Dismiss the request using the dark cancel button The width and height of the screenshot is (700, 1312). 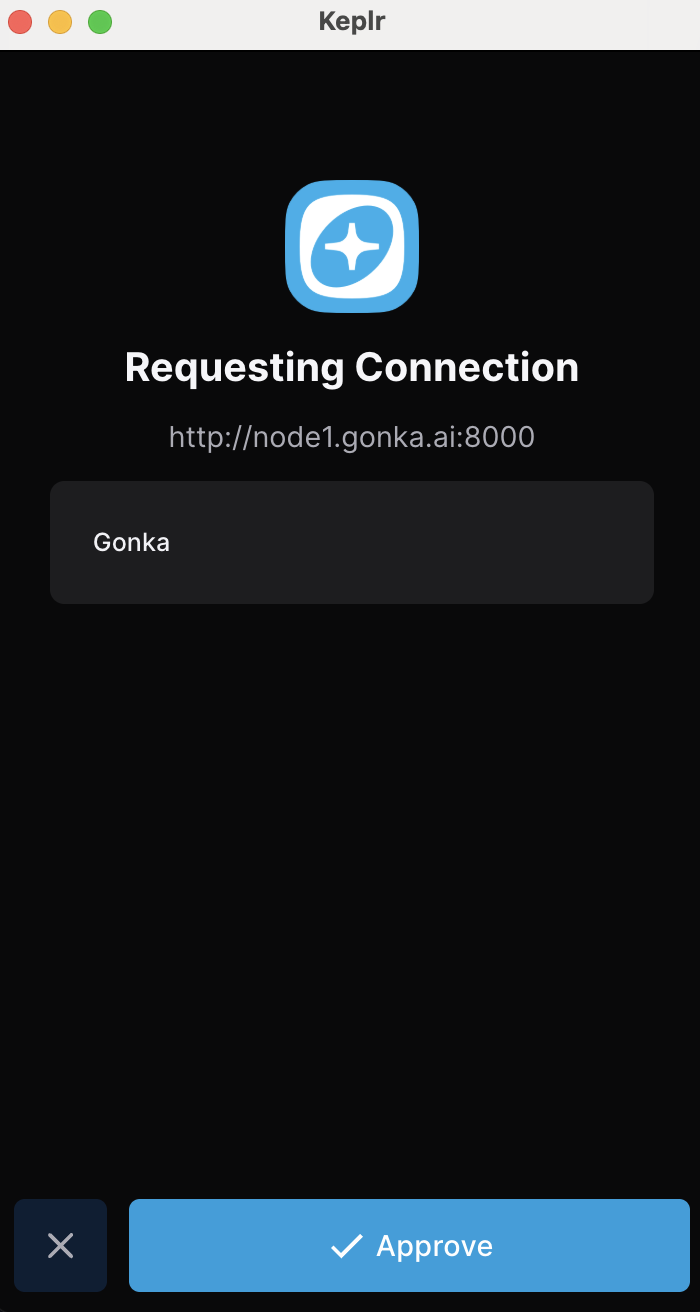[x=60, y=1245]
